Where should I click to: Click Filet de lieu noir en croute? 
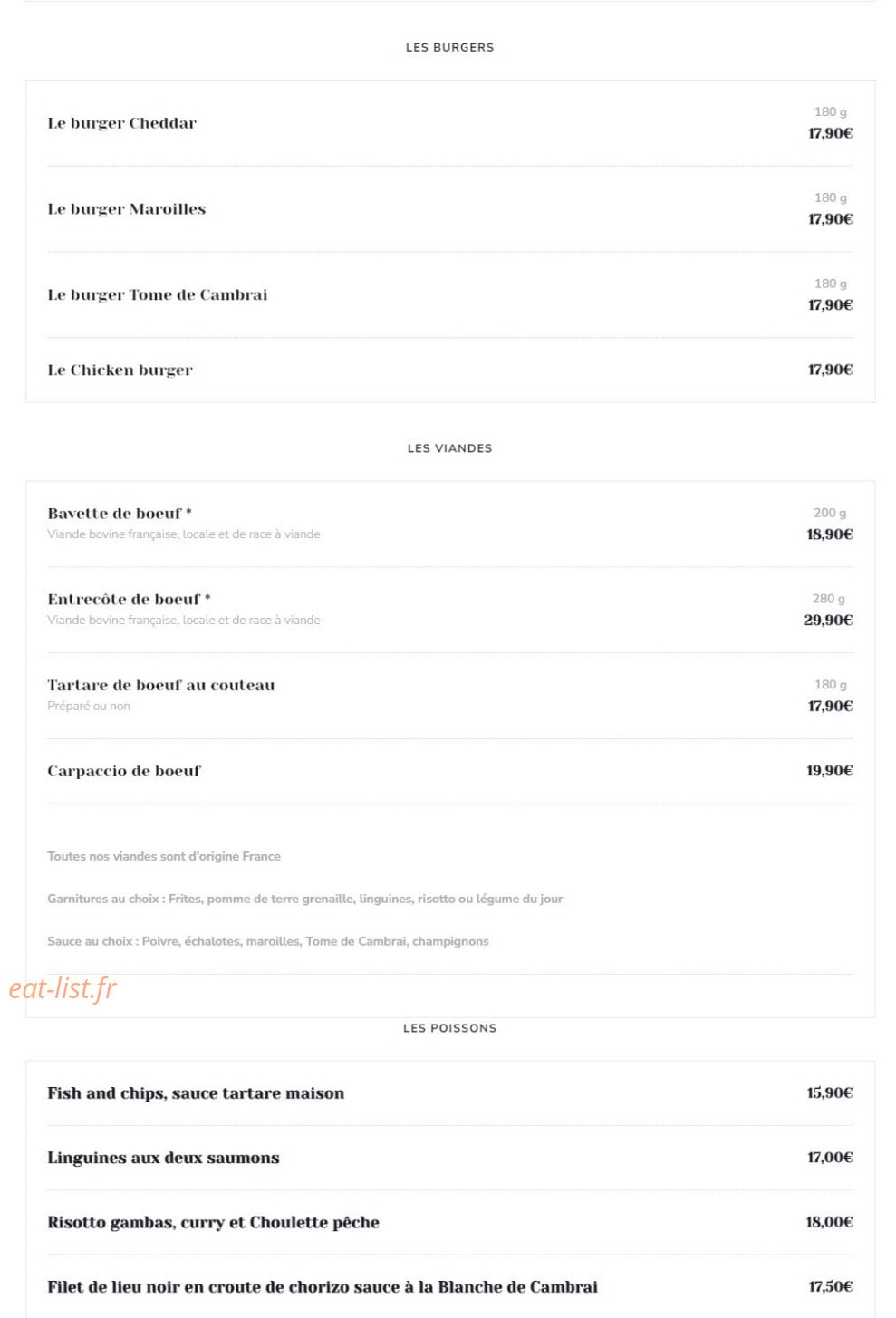(322, 1287)
